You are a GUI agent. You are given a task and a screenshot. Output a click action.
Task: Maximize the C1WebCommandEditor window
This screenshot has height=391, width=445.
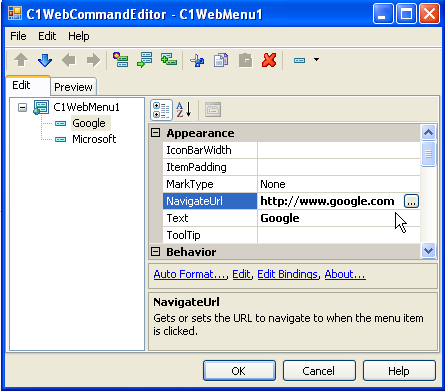(406, 14)
